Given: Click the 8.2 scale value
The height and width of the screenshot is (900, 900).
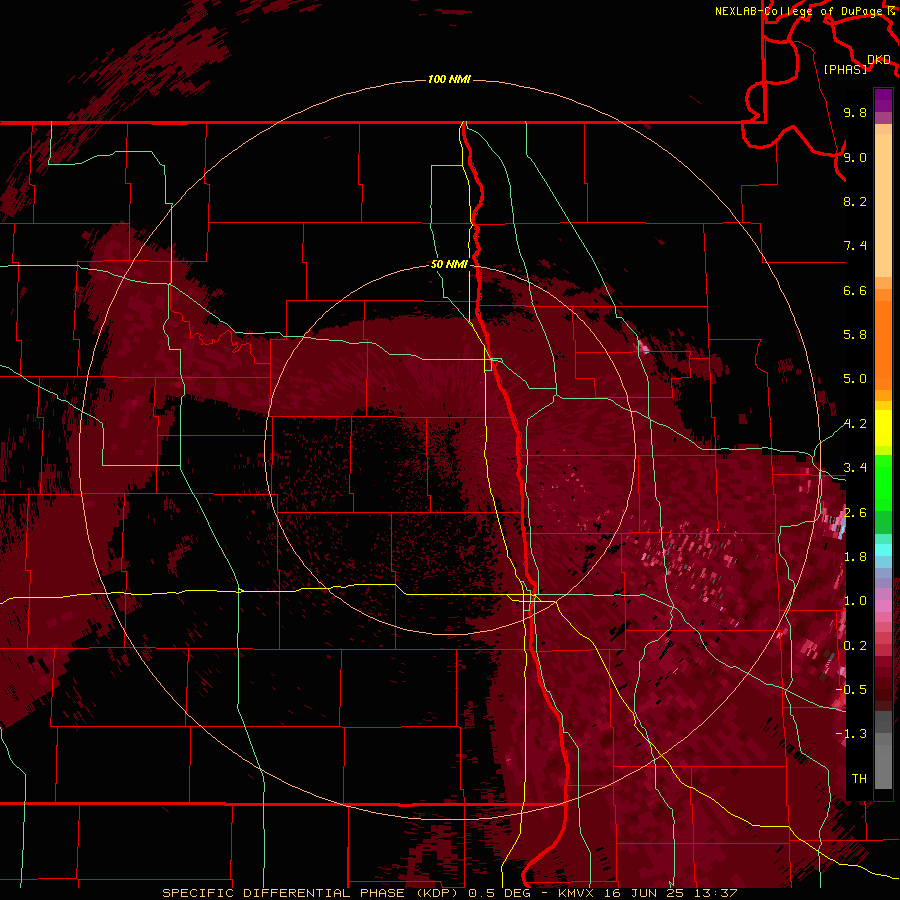Looking at the screenshot, I should pyautogui.click(x=855, y=201).
